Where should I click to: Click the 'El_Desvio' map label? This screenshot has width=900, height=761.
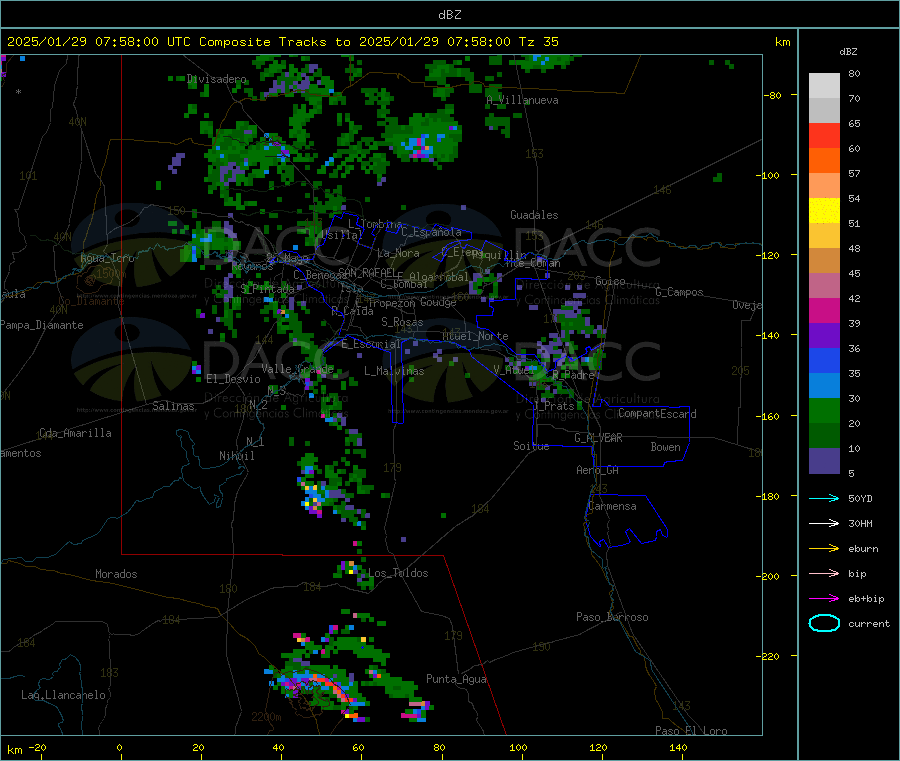click(233, 379)
